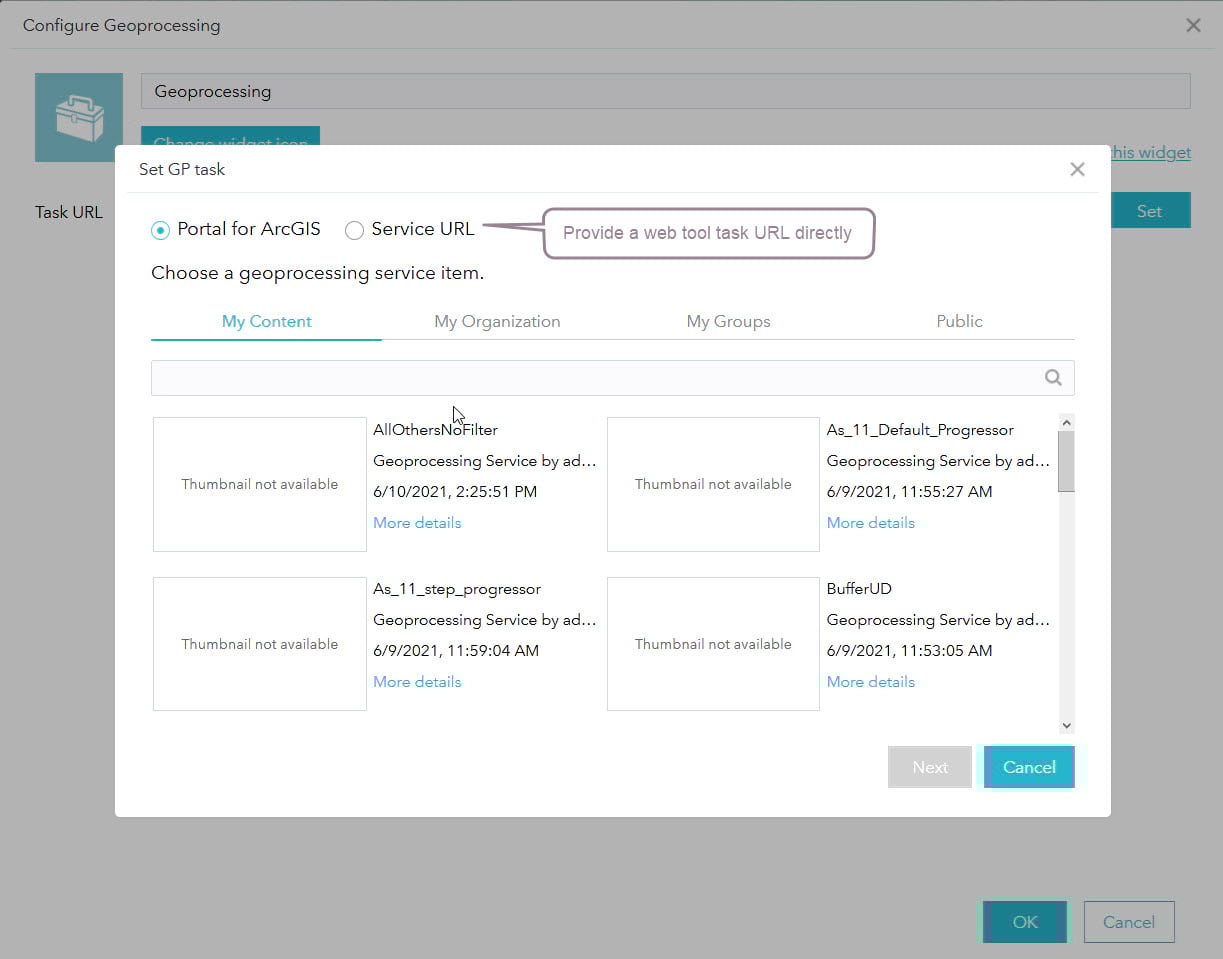Click the Next button
Screen dimensions: 1223x959
click(x=929, y=767)
